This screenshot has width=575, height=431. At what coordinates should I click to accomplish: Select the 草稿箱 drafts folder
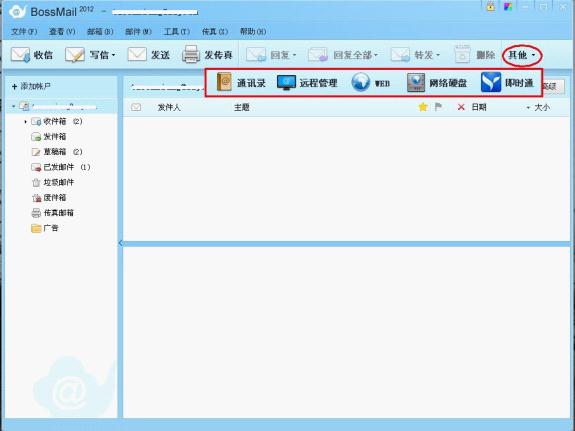[x=55, y=151]
